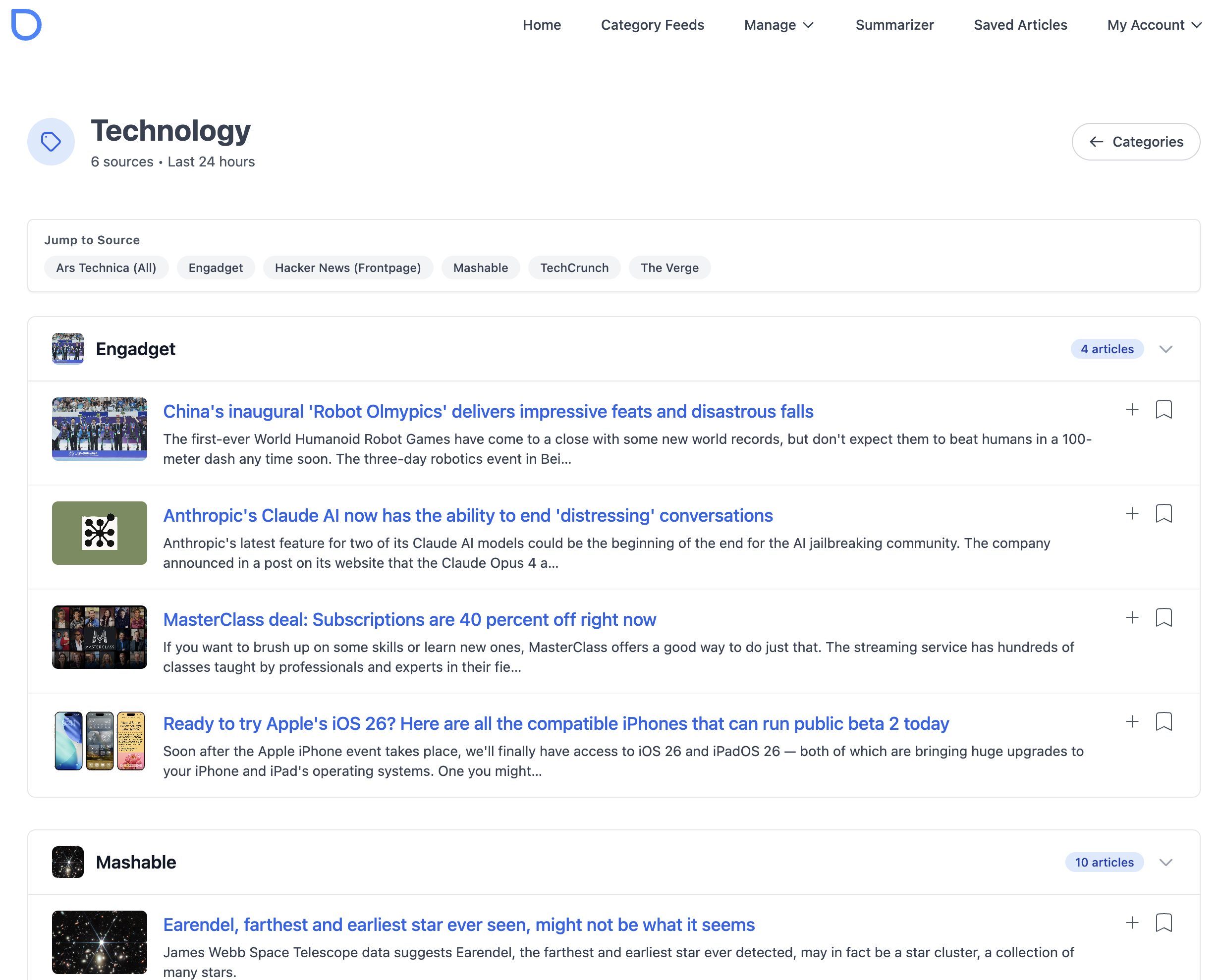
Task: Click the Technology tag icon
Action: pyautogui.click(x=51, y=142)
